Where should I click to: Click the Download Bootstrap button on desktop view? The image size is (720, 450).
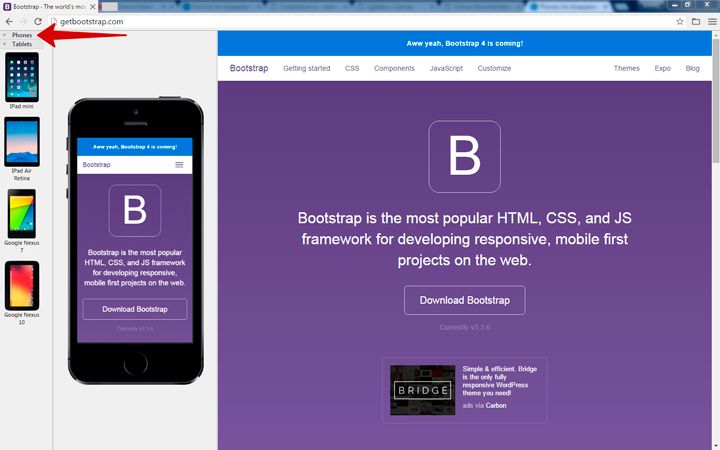pyautogui.click(x=464, y=300)
